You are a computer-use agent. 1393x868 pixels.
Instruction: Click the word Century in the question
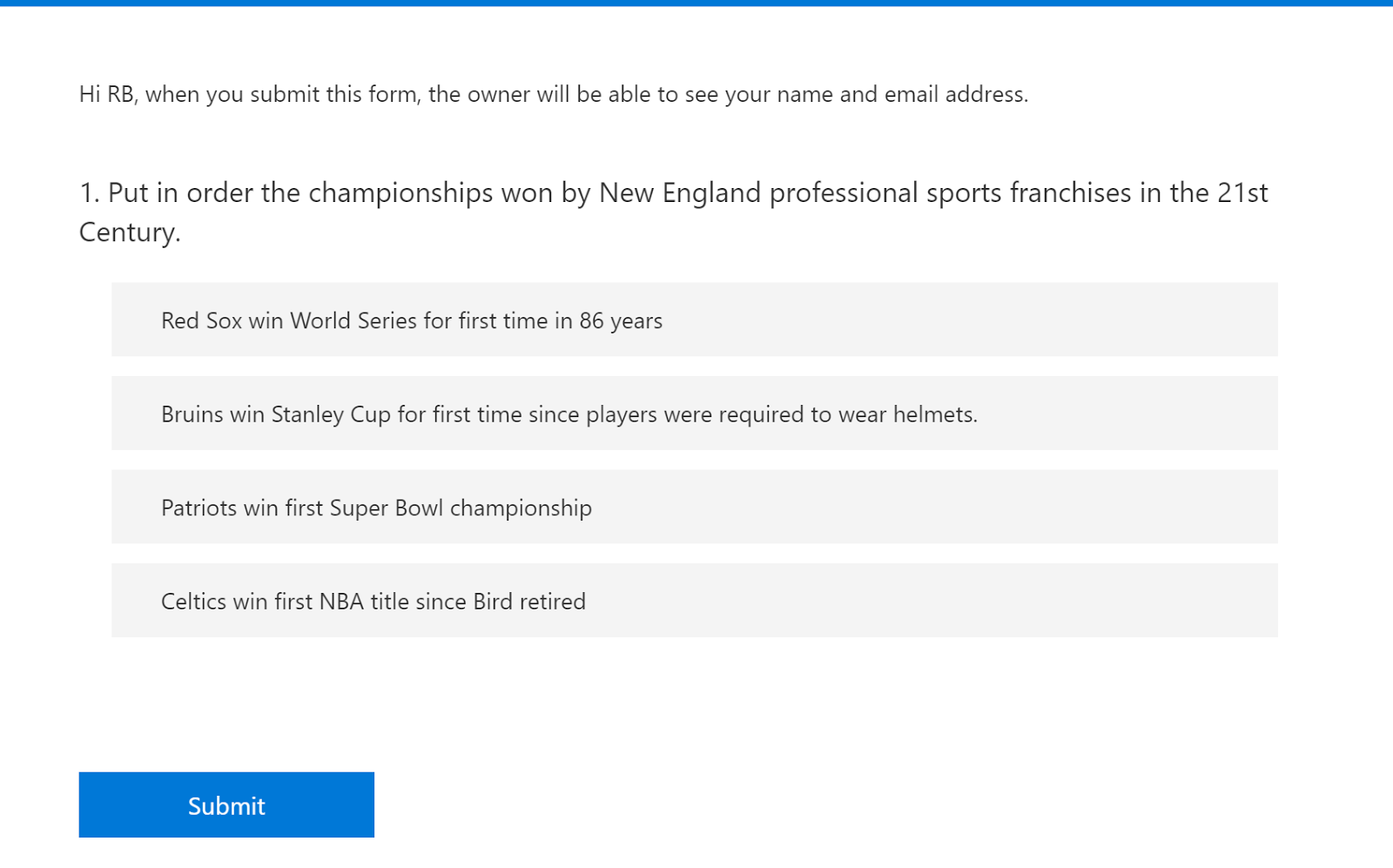point(127,232)
